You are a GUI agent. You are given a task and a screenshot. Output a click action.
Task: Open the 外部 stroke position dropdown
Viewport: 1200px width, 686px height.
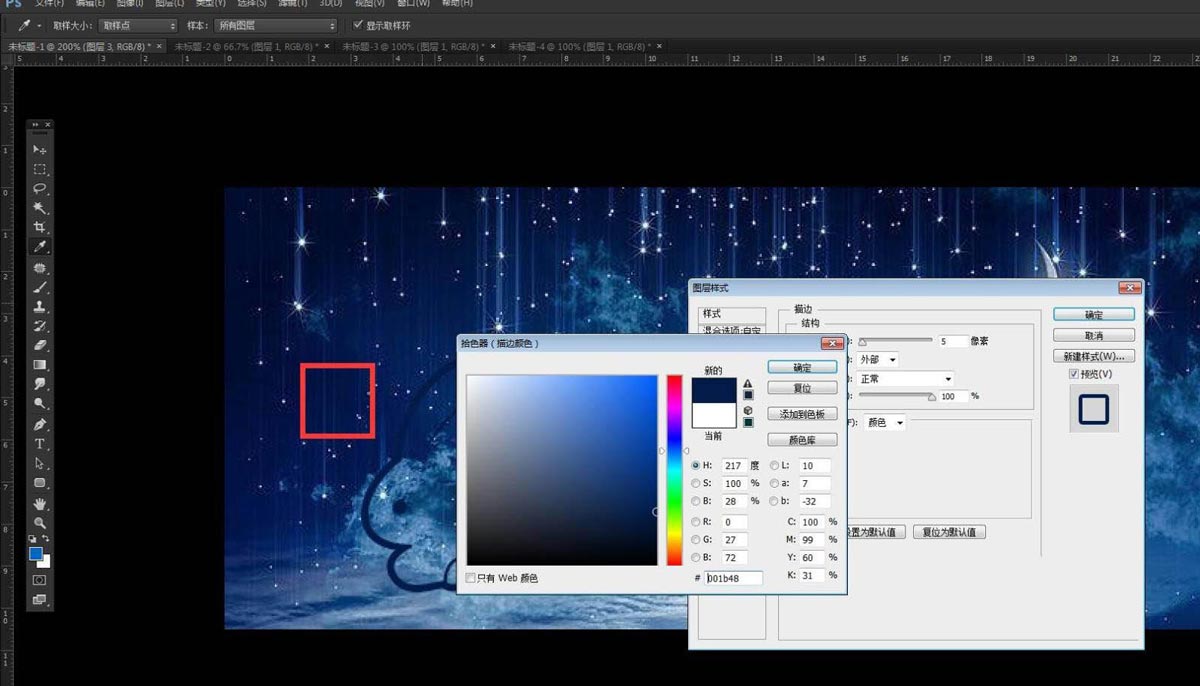878,359
